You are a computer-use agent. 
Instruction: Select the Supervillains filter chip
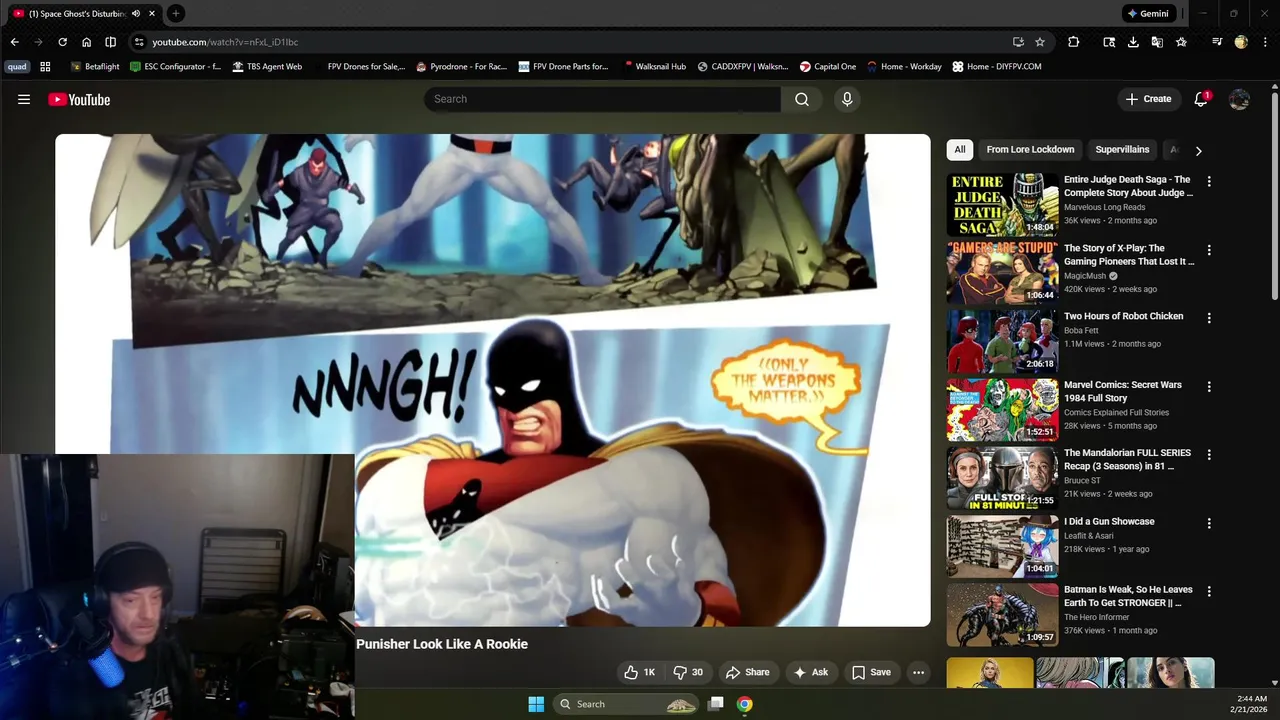pos(1122,150)
